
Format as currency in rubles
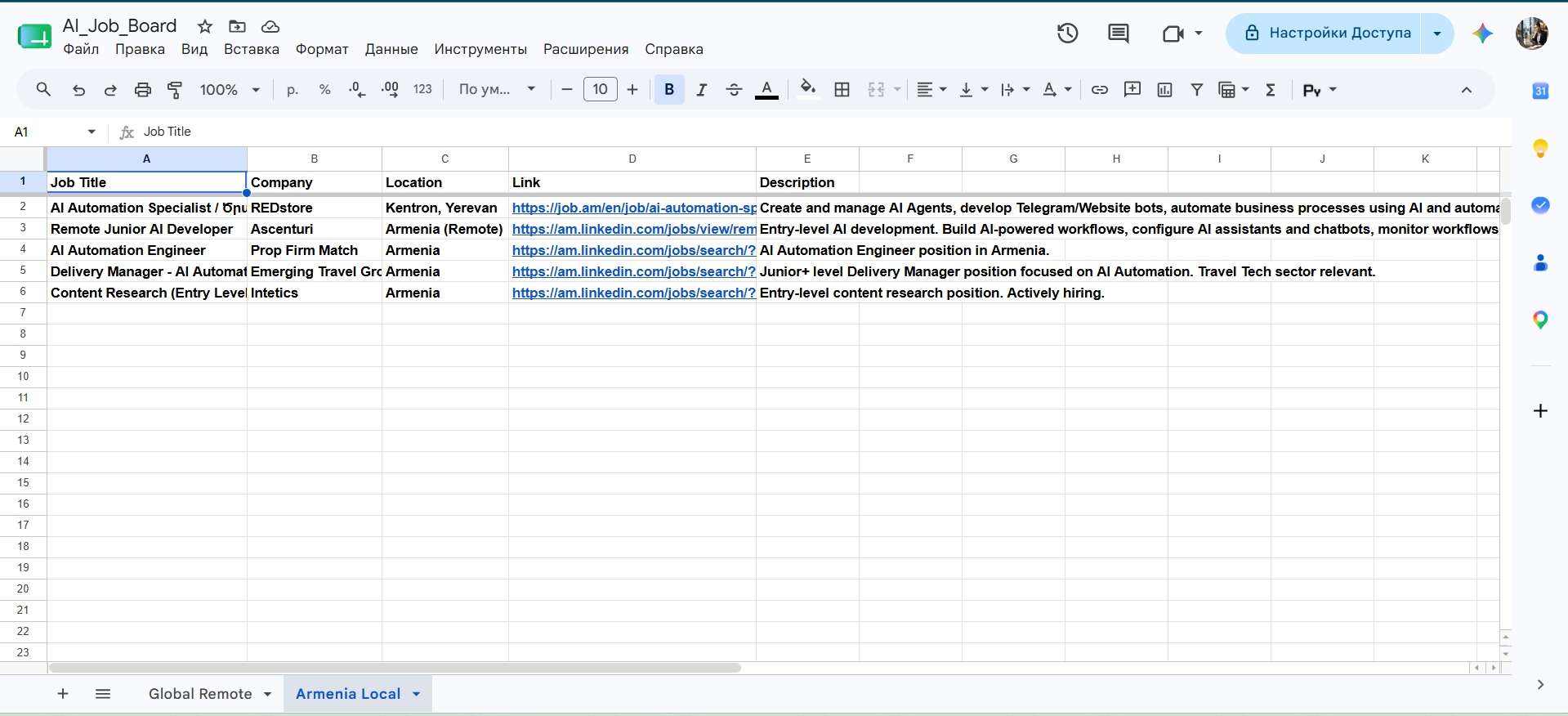pos(293,90)
